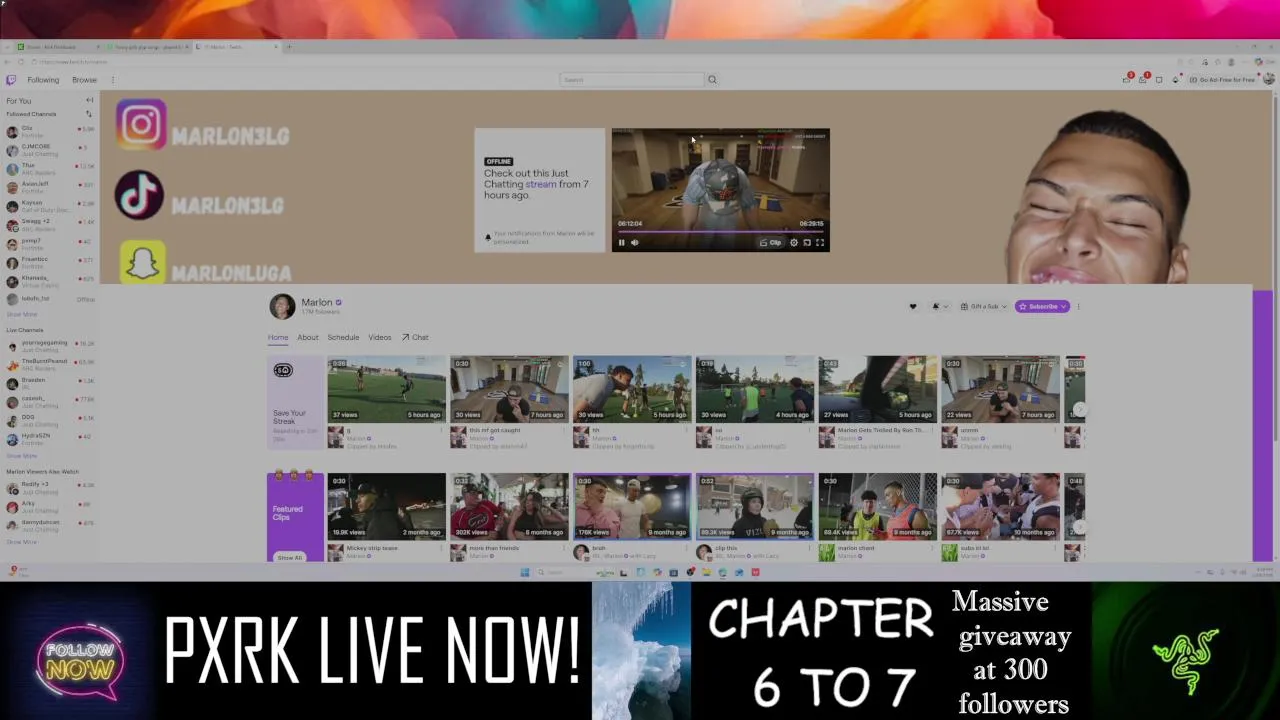Pause the video player

(x=621, y=242)
